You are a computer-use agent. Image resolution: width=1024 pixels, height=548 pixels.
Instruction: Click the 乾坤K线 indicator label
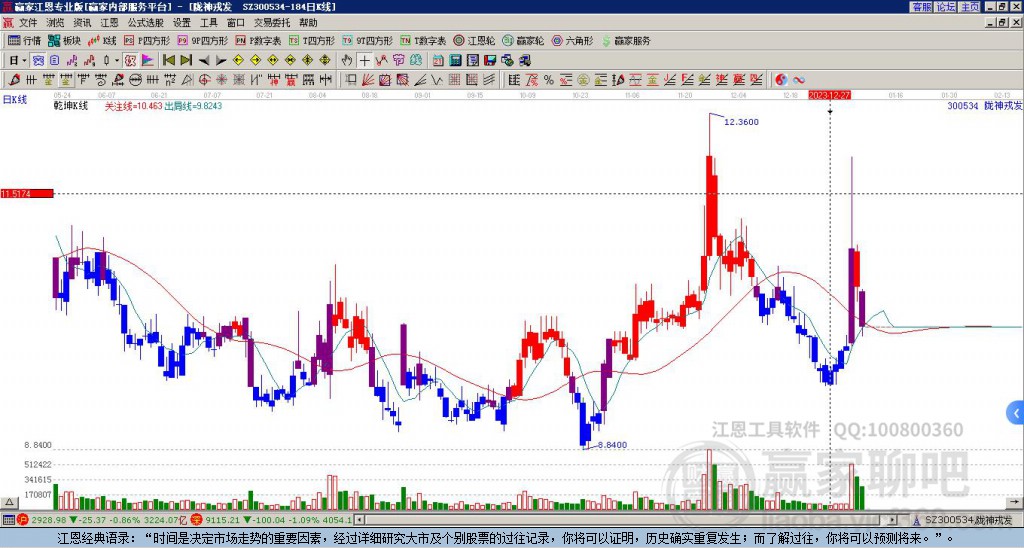71,106
